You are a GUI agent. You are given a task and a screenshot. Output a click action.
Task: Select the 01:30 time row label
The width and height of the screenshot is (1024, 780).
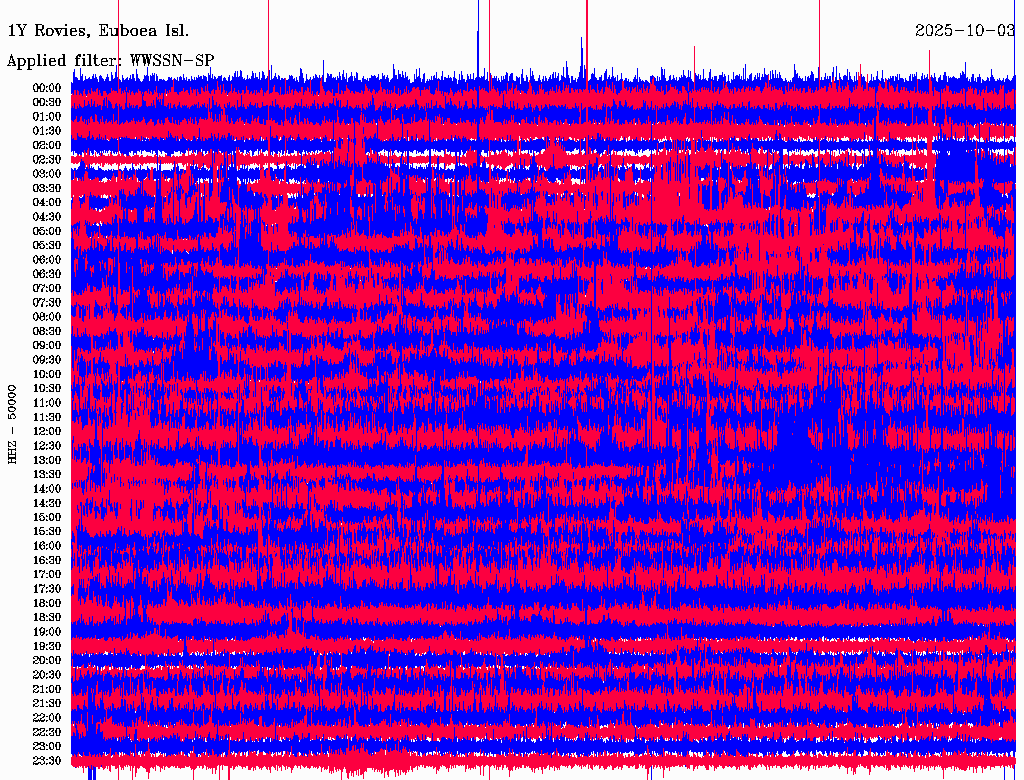[47, 131]
